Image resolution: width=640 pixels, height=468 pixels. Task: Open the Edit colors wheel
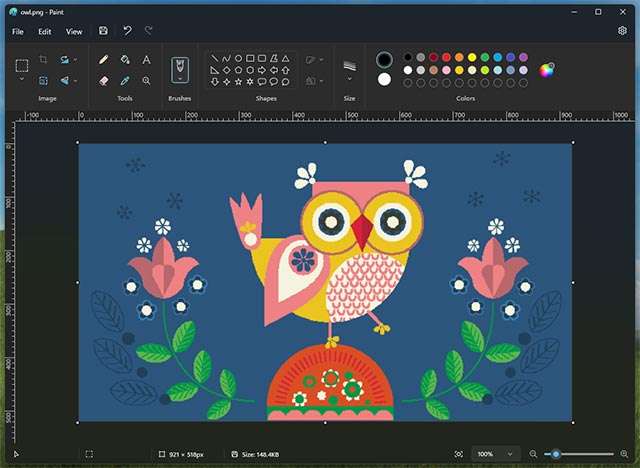[547, 70]
